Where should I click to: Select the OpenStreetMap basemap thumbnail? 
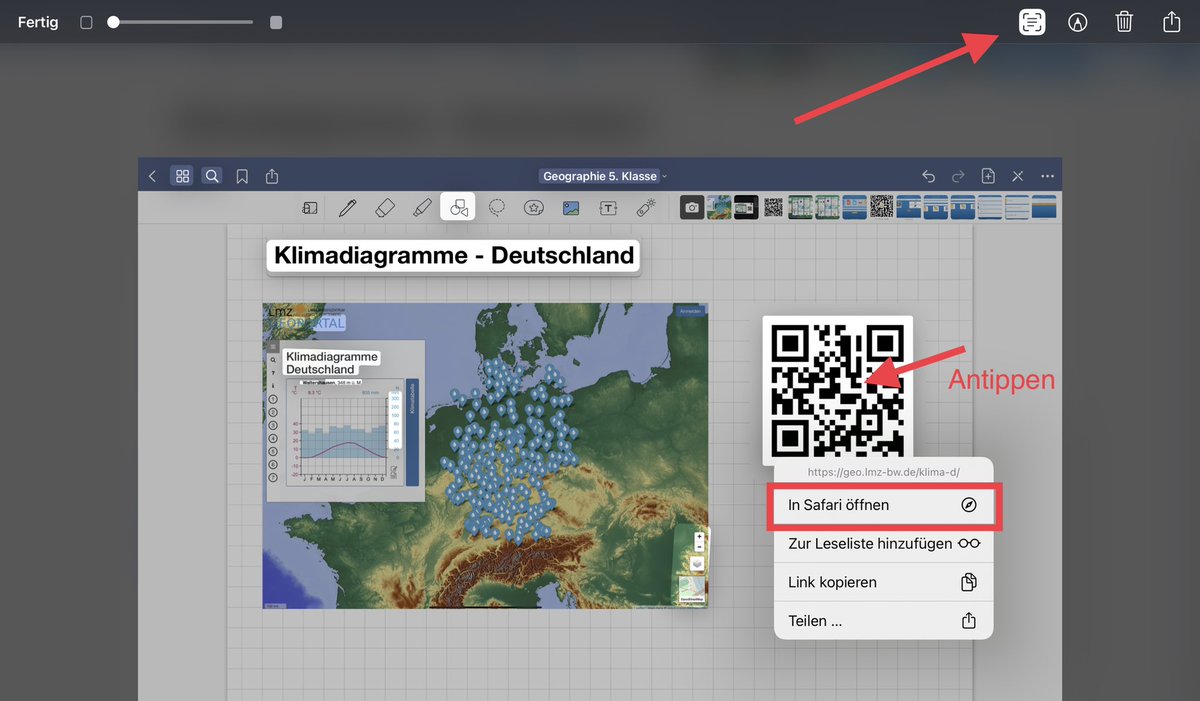(691, 589)
